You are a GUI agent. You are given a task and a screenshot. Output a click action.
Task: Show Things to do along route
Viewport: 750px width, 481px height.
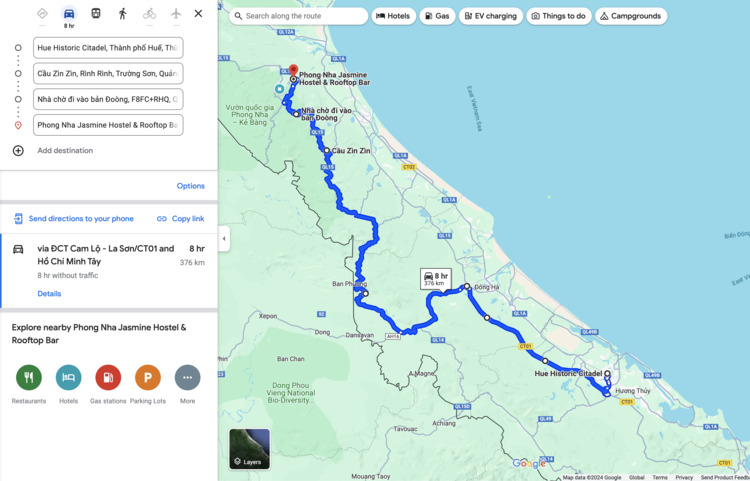[x=559, y=16]
